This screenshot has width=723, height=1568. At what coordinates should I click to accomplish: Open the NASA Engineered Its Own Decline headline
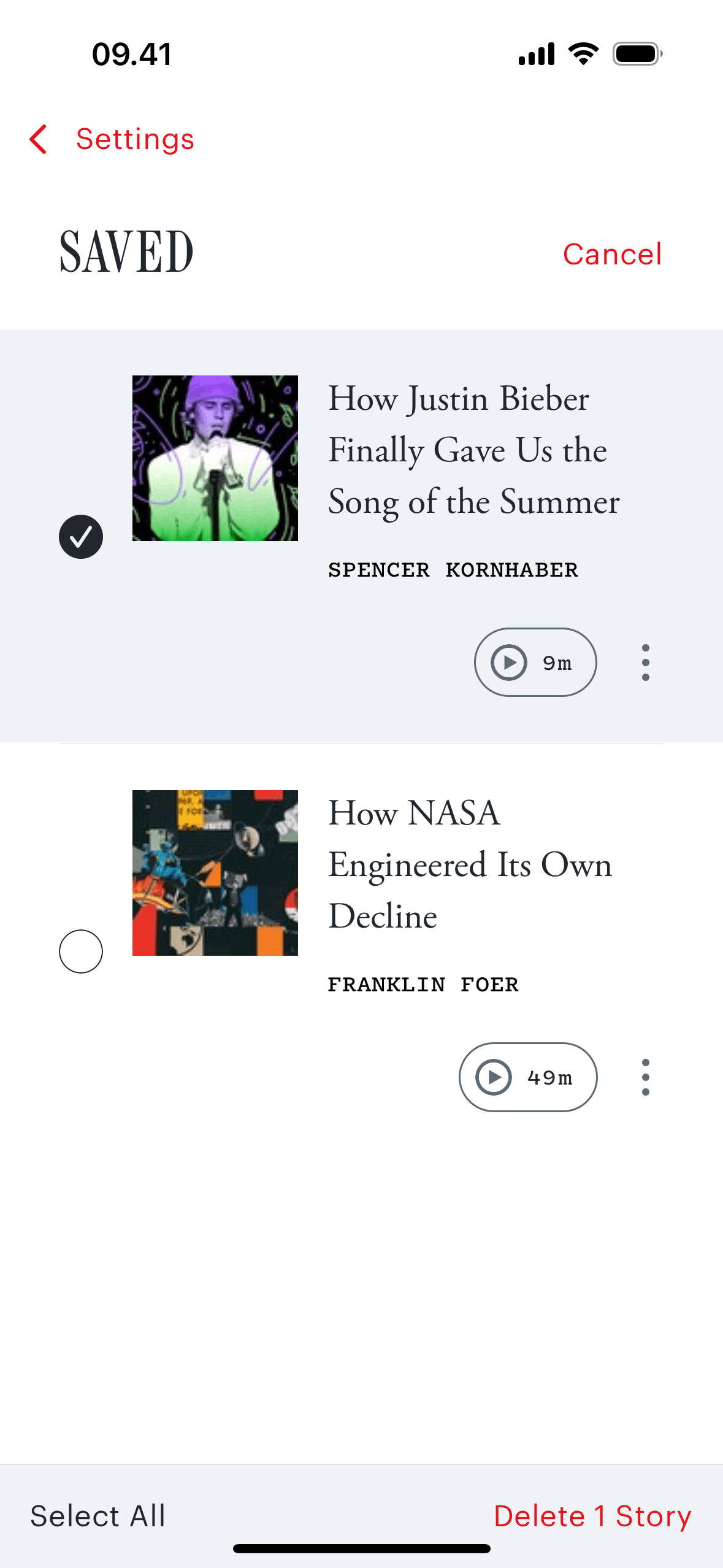coord(470,864)
